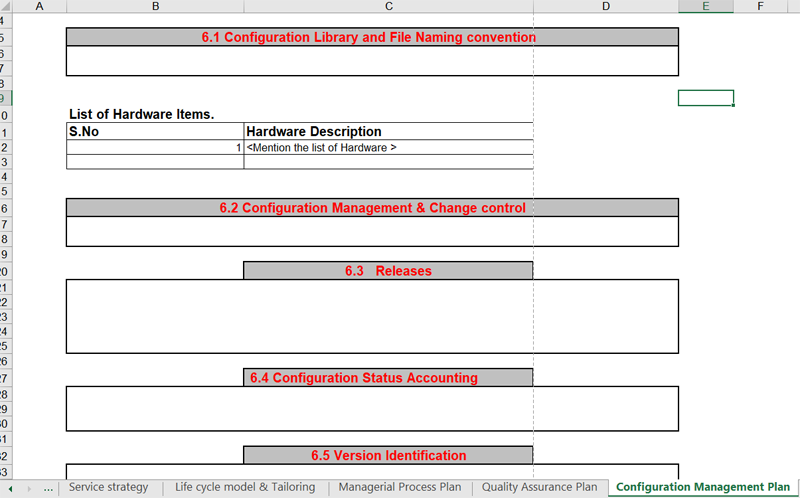Screen dimensions: 800x498
Task: Select column D header
Action: [x=606, y=6]
